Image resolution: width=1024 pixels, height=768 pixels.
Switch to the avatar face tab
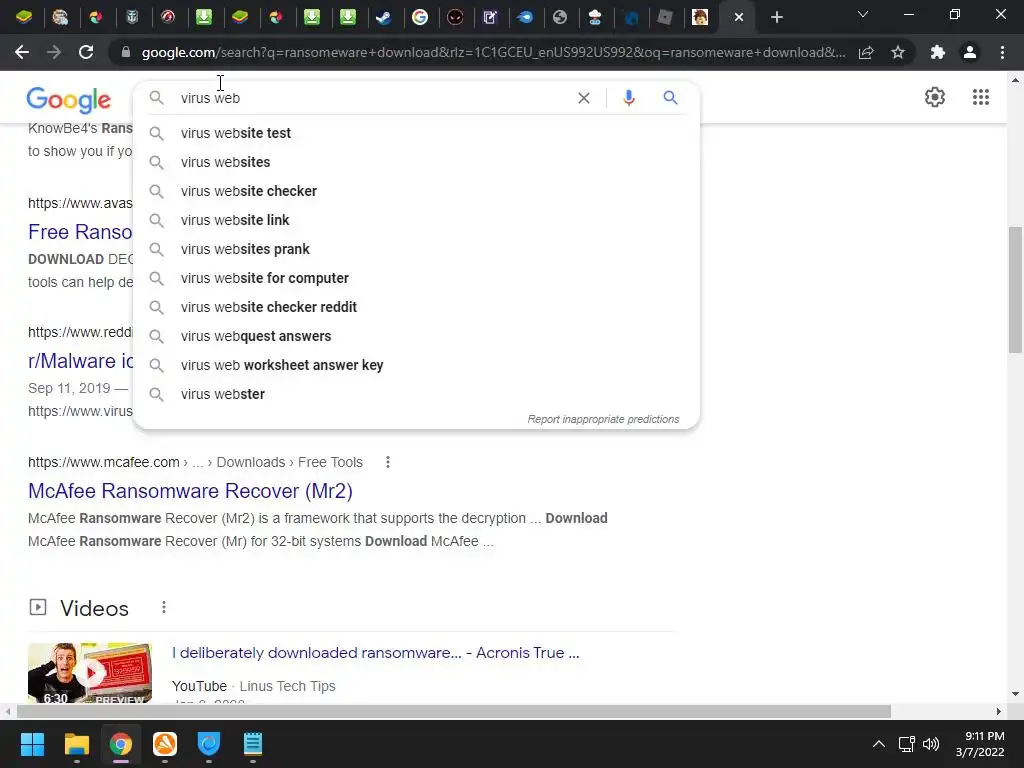point(700,17)
